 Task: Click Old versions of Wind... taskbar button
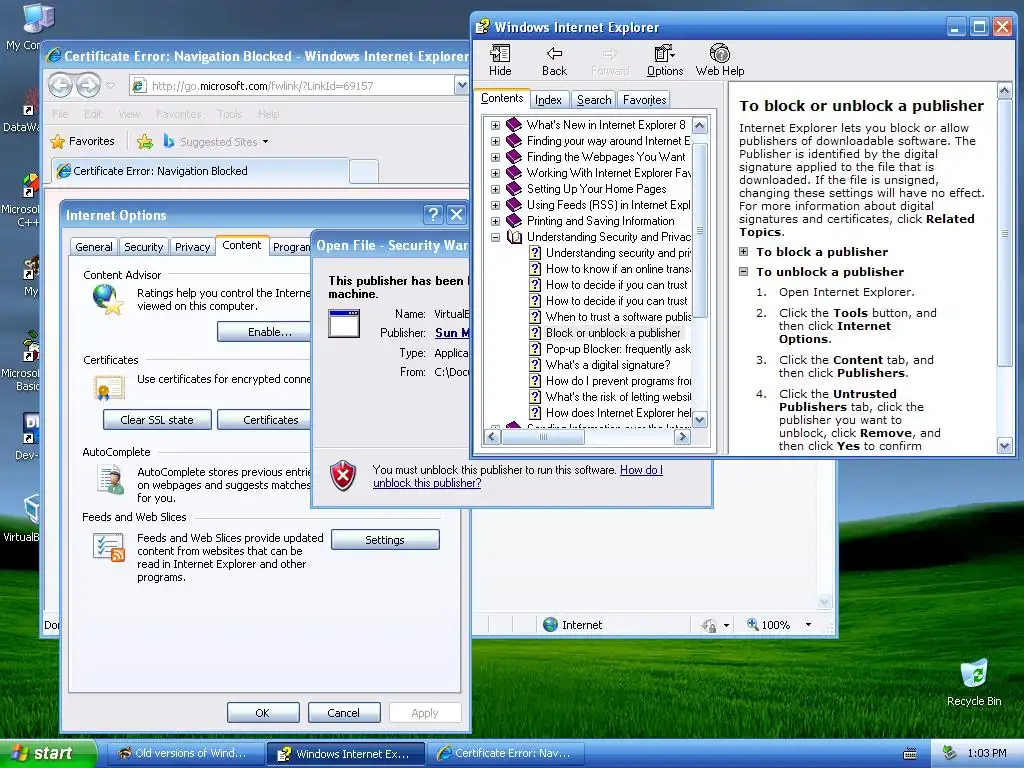[x=184, y=753]
